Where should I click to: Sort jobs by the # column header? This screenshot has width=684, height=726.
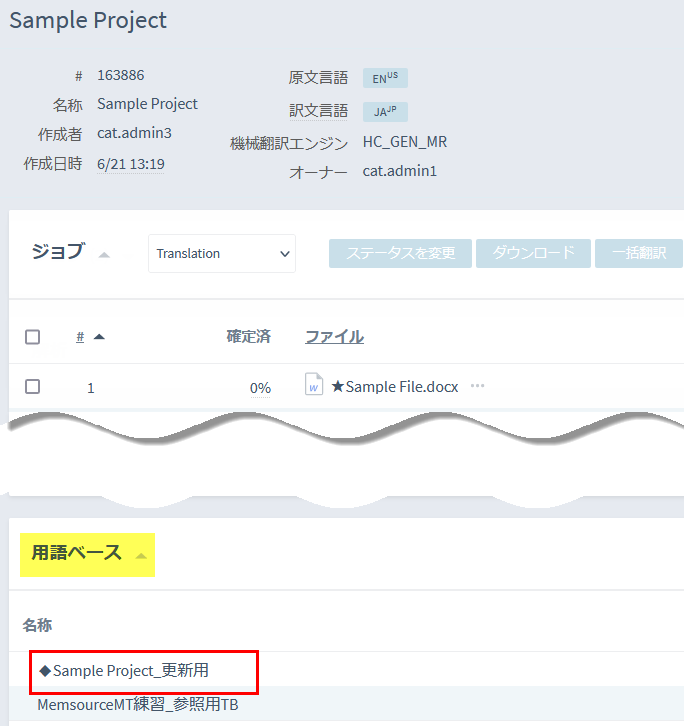(80, 337)
